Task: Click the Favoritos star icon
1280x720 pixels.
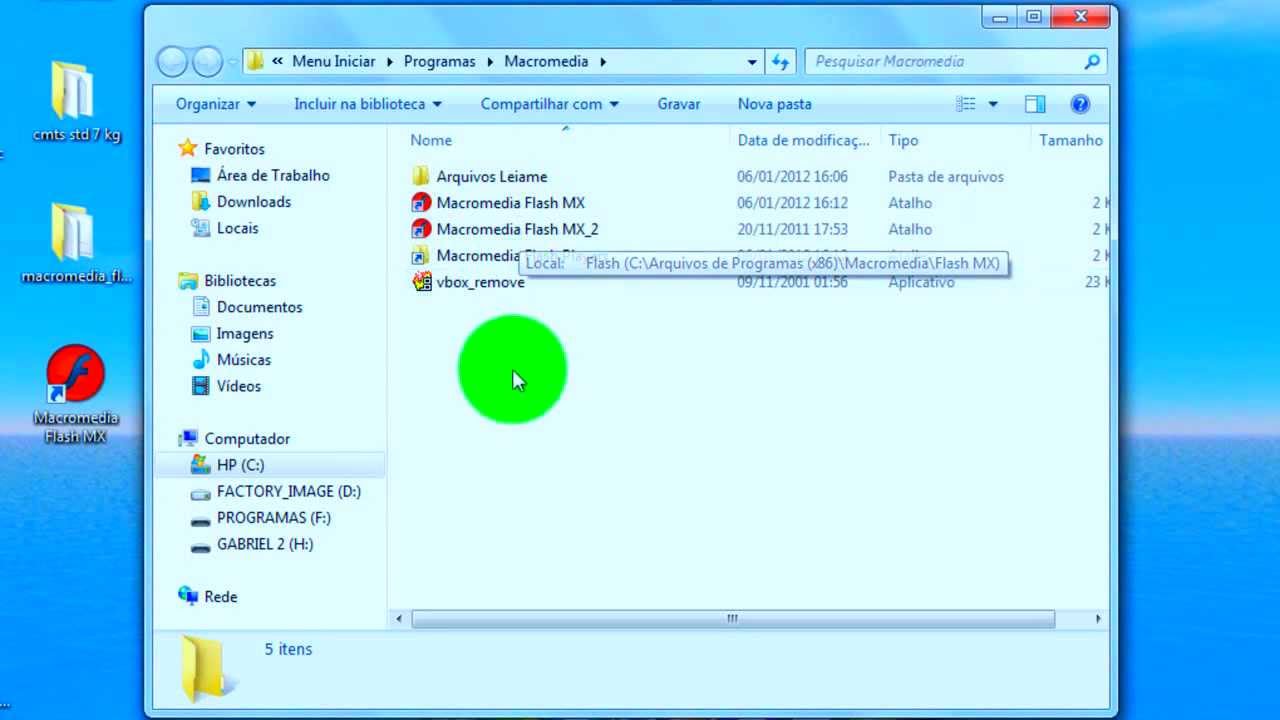Action: tap(187, 149)
